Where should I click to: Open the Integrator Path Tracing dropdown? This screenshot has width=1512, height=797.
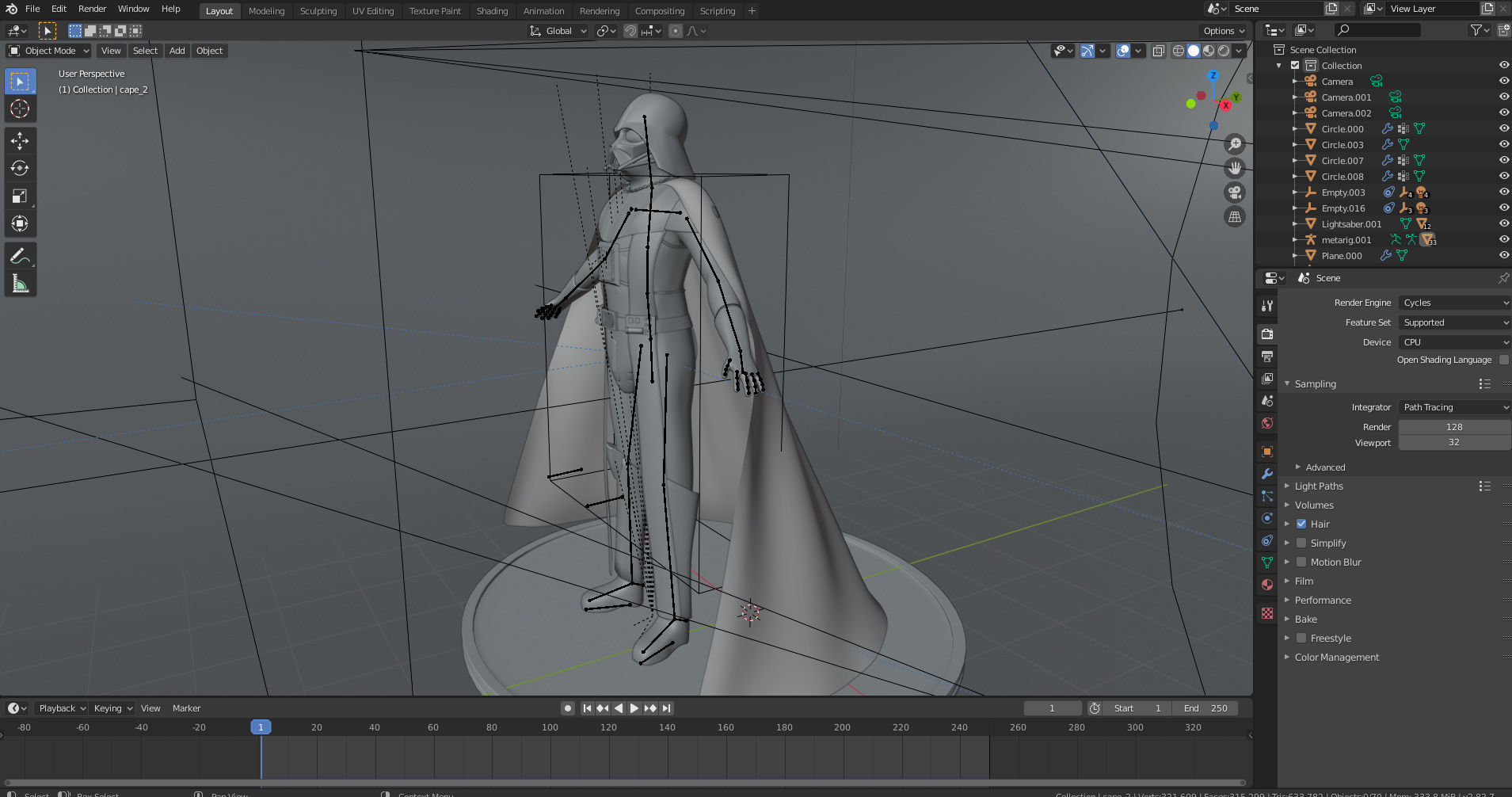(1455, 407)
